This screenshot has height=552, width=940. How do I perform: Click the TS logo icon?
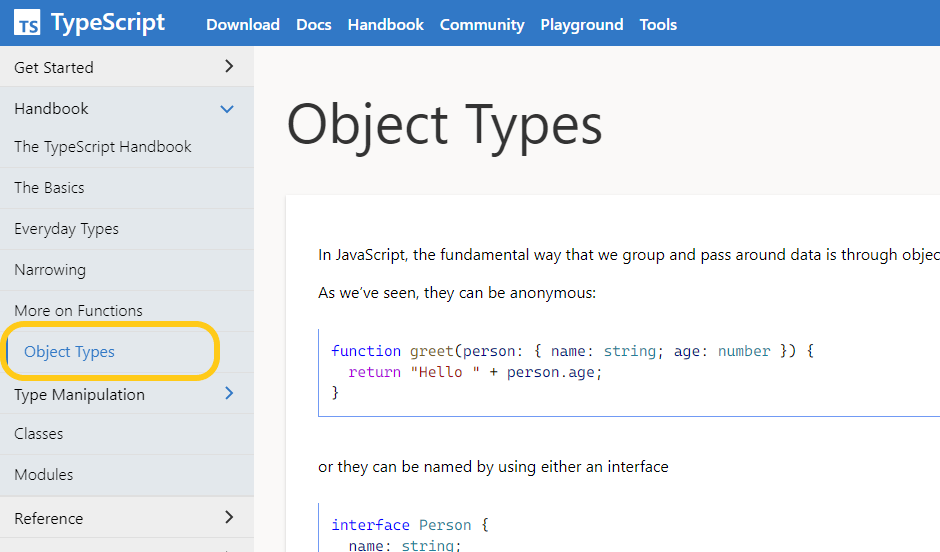pyautogui.click(x=28, y=23)
